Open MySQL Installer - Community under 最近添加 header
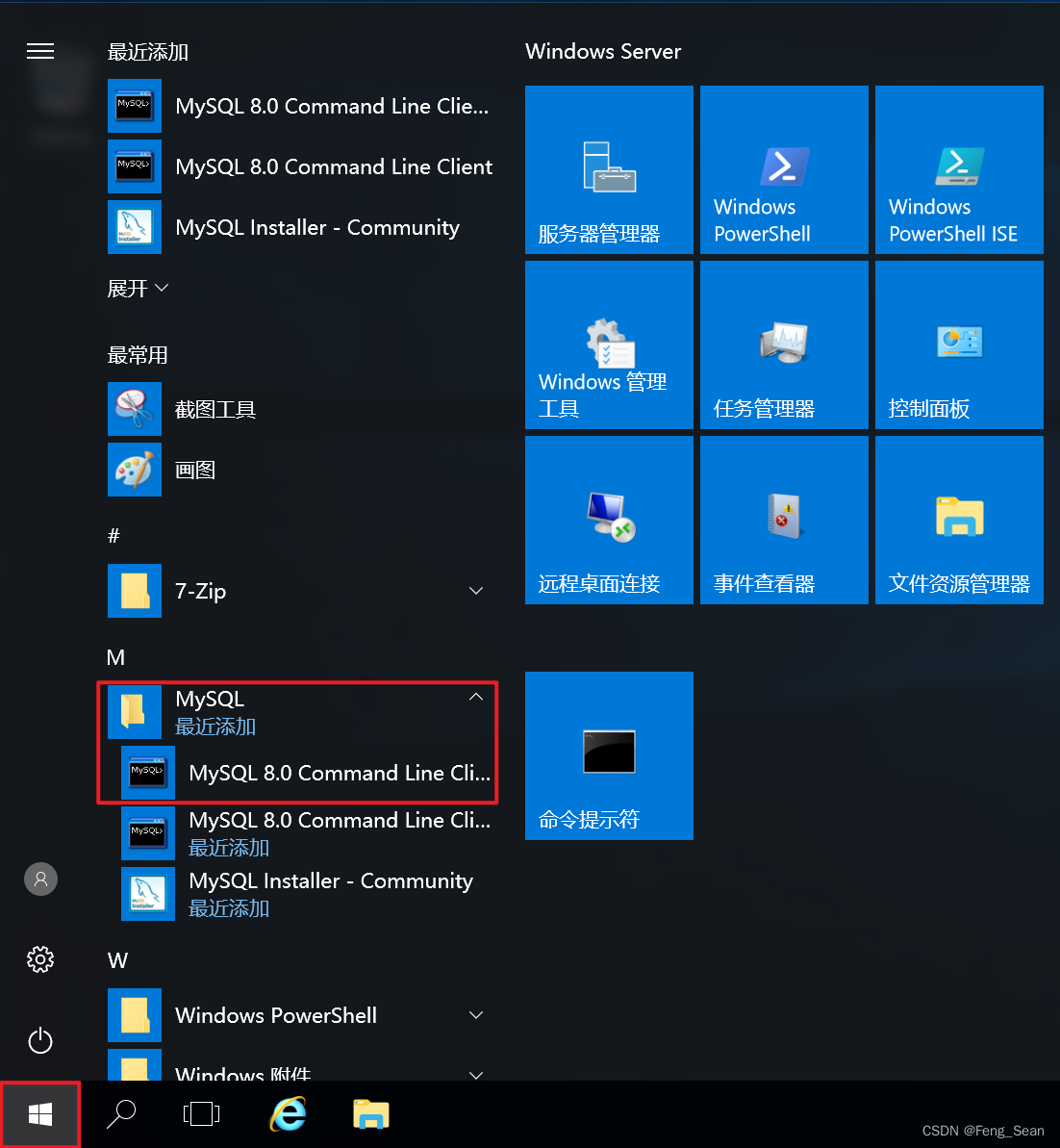1060x1148 pixels. tap(301, 228)
